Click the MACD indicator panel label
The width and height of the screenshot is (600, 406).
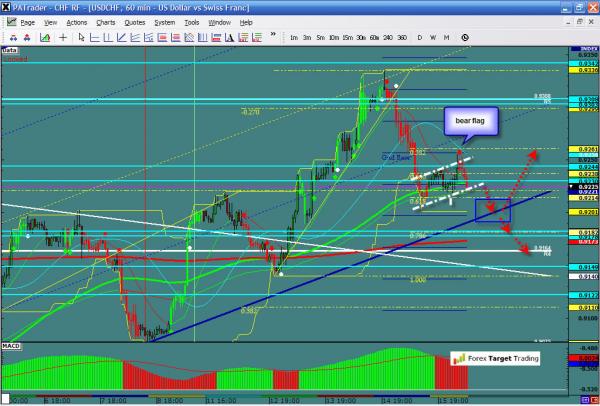point(12,347)
